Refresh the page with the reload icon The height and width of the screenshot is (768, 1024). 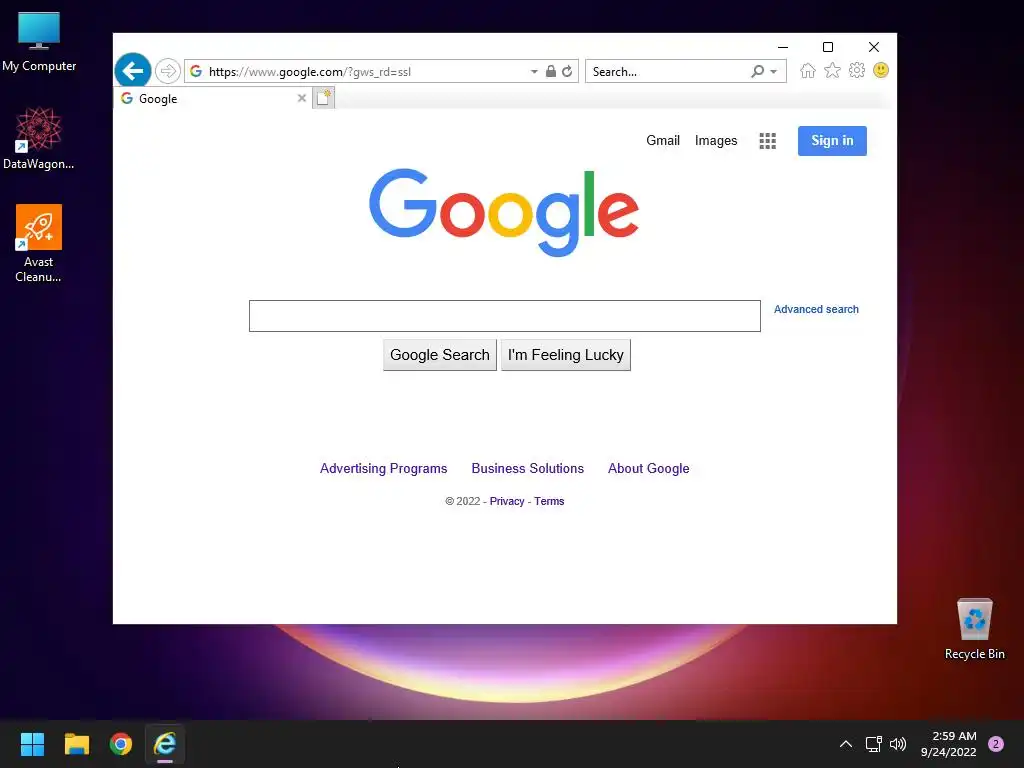coord(568,71)
